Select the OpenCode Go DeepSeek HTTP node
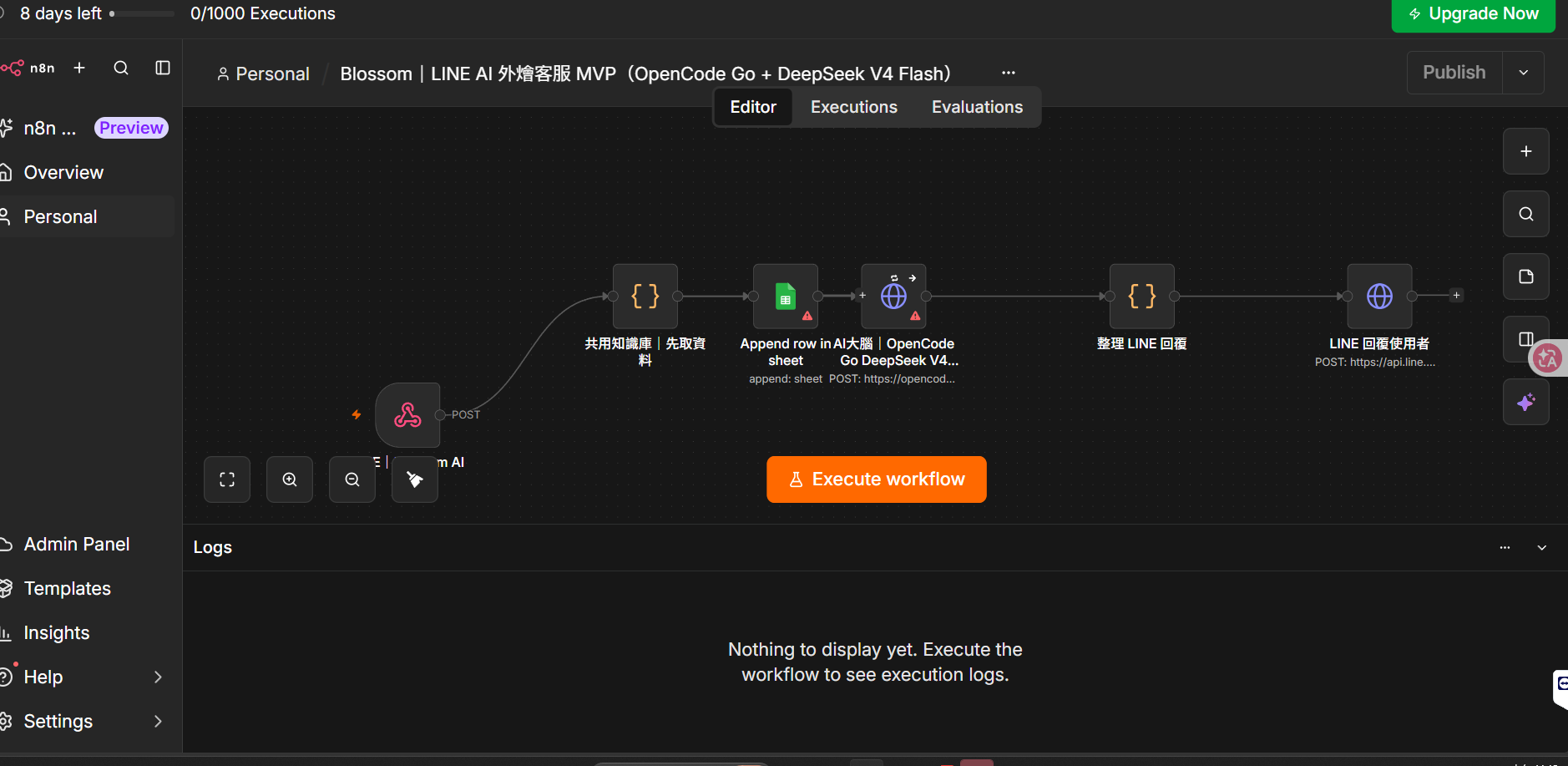The height and width of the screenshot is (766, 1568). pyautogui.click(x=893, y=297)
